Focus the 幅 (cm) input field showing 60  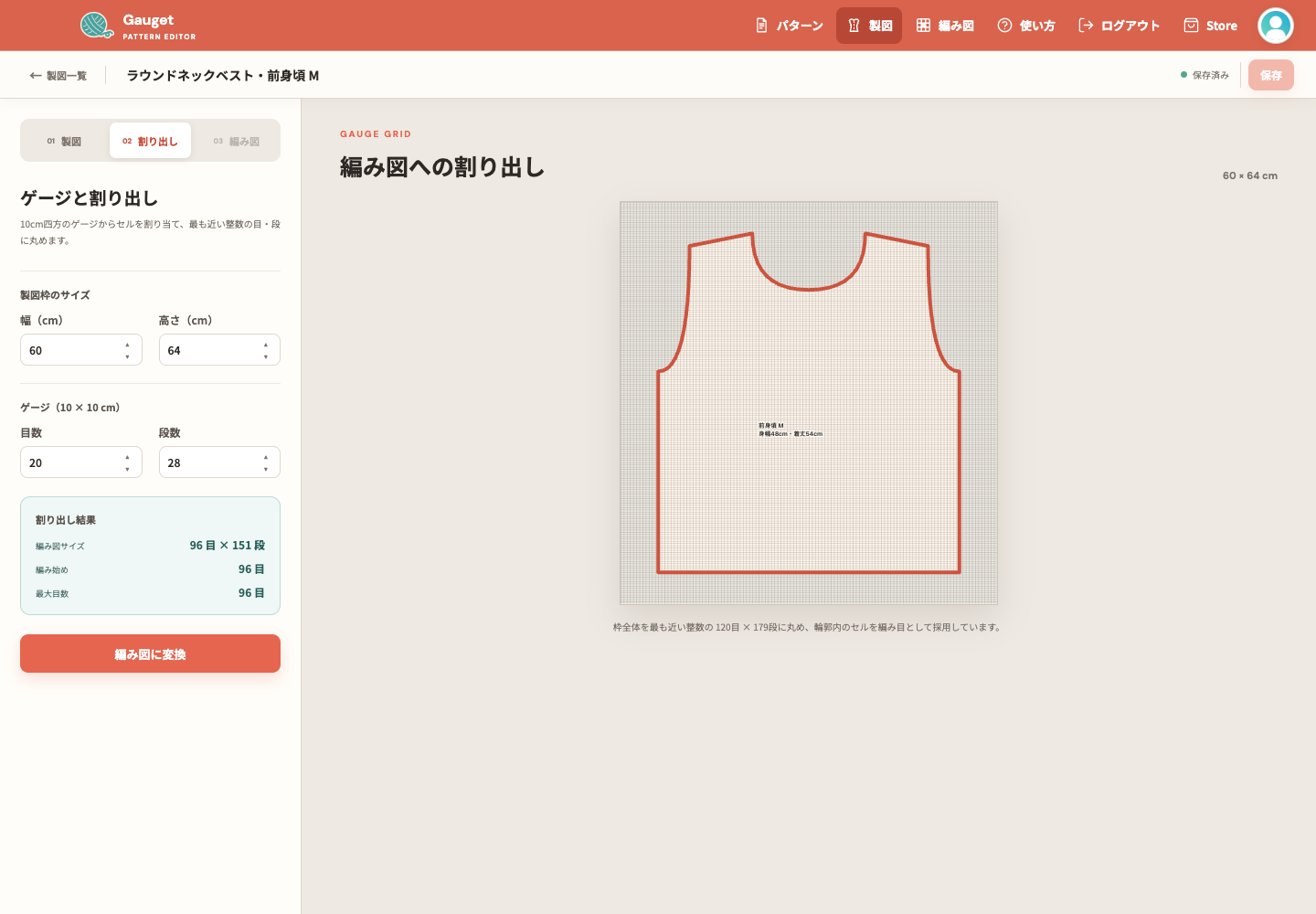80,350
